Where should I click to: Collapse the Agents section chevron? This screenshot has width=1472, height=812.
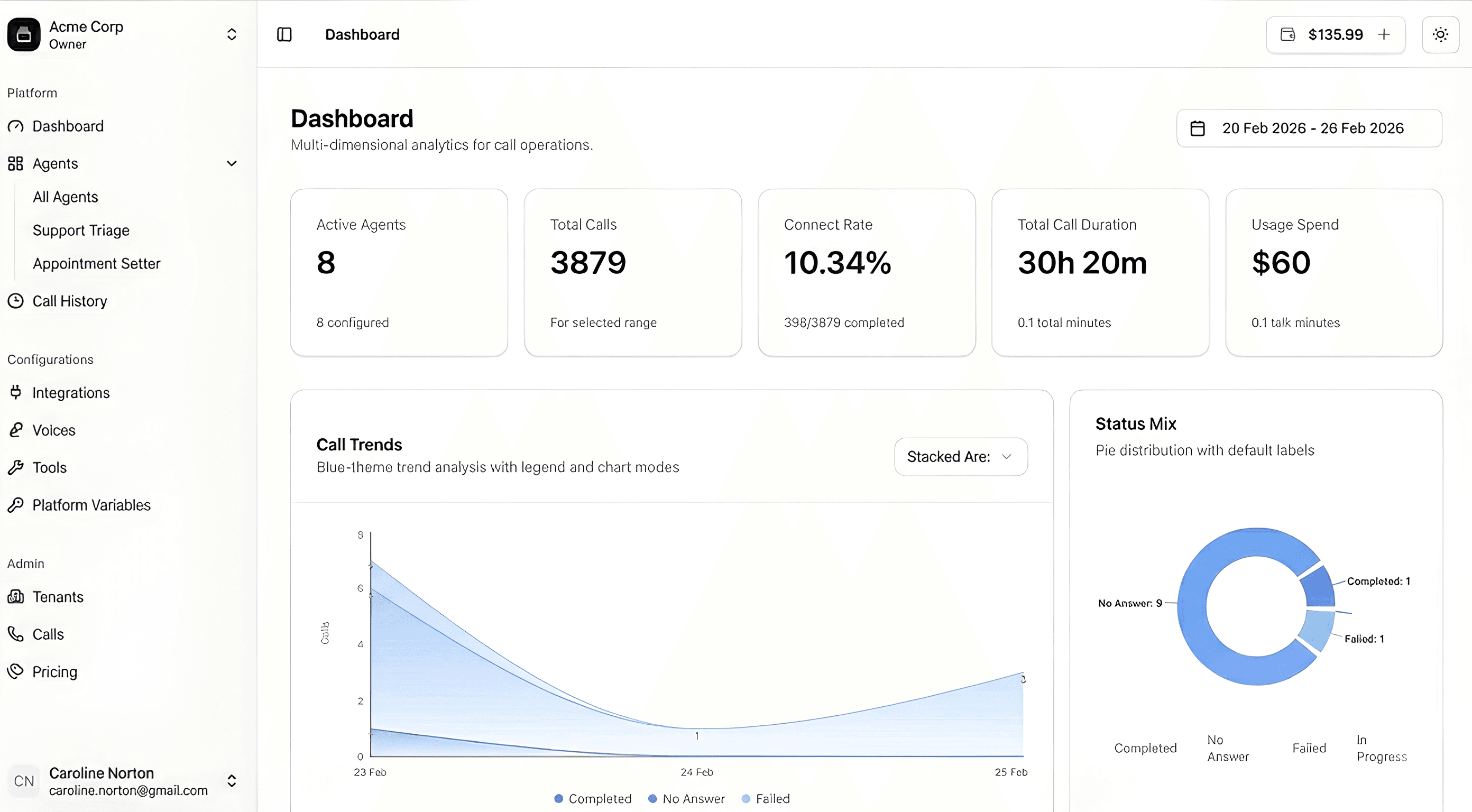pyautogui.click(x=232, y=163)
